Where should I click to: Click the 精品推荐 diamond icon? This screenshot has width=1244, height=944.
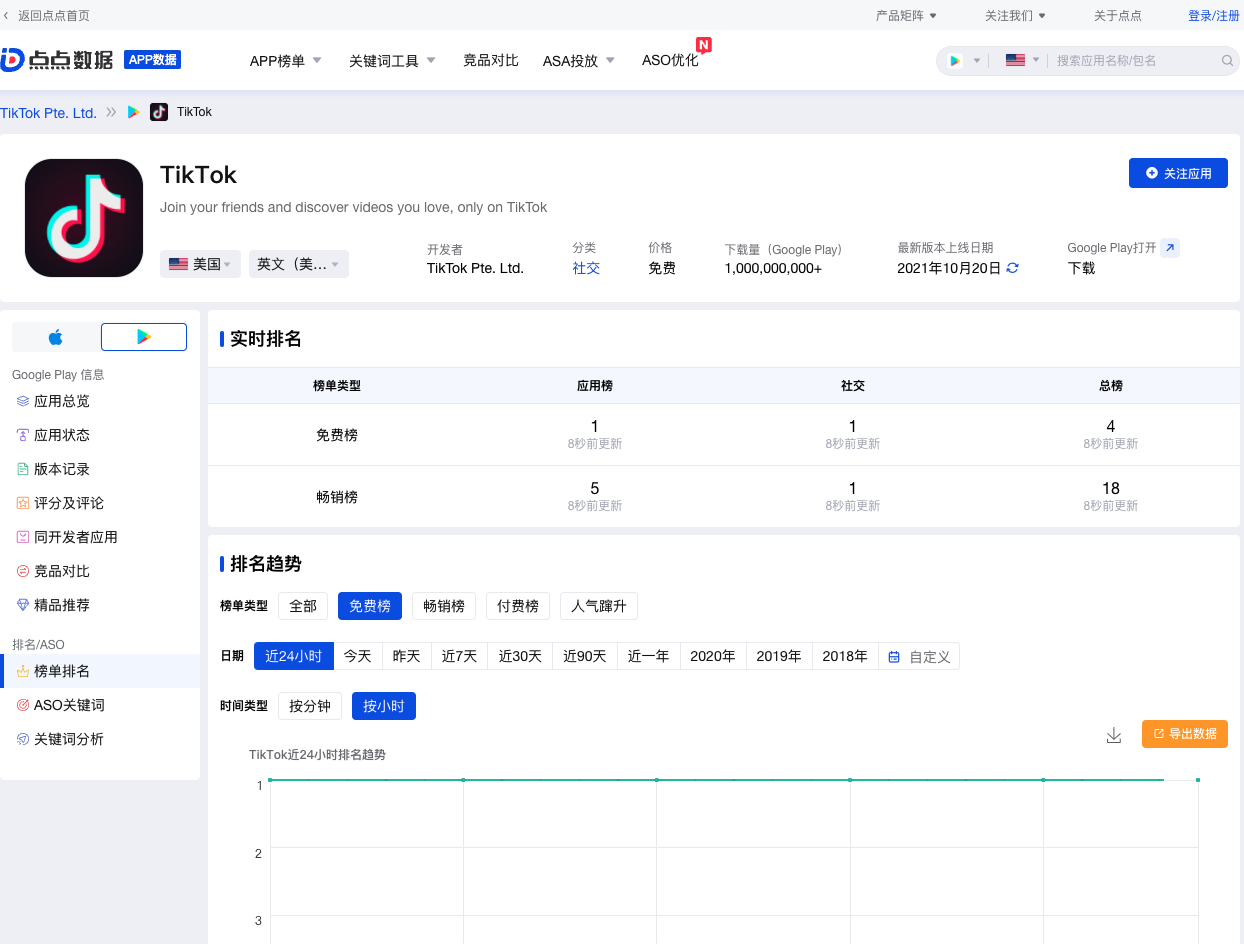(x=23, y=605)
